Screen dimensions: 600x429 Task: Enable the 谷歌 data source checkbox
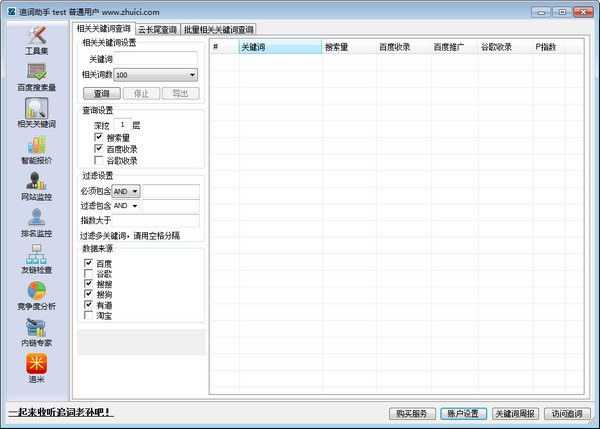point(88,273)
